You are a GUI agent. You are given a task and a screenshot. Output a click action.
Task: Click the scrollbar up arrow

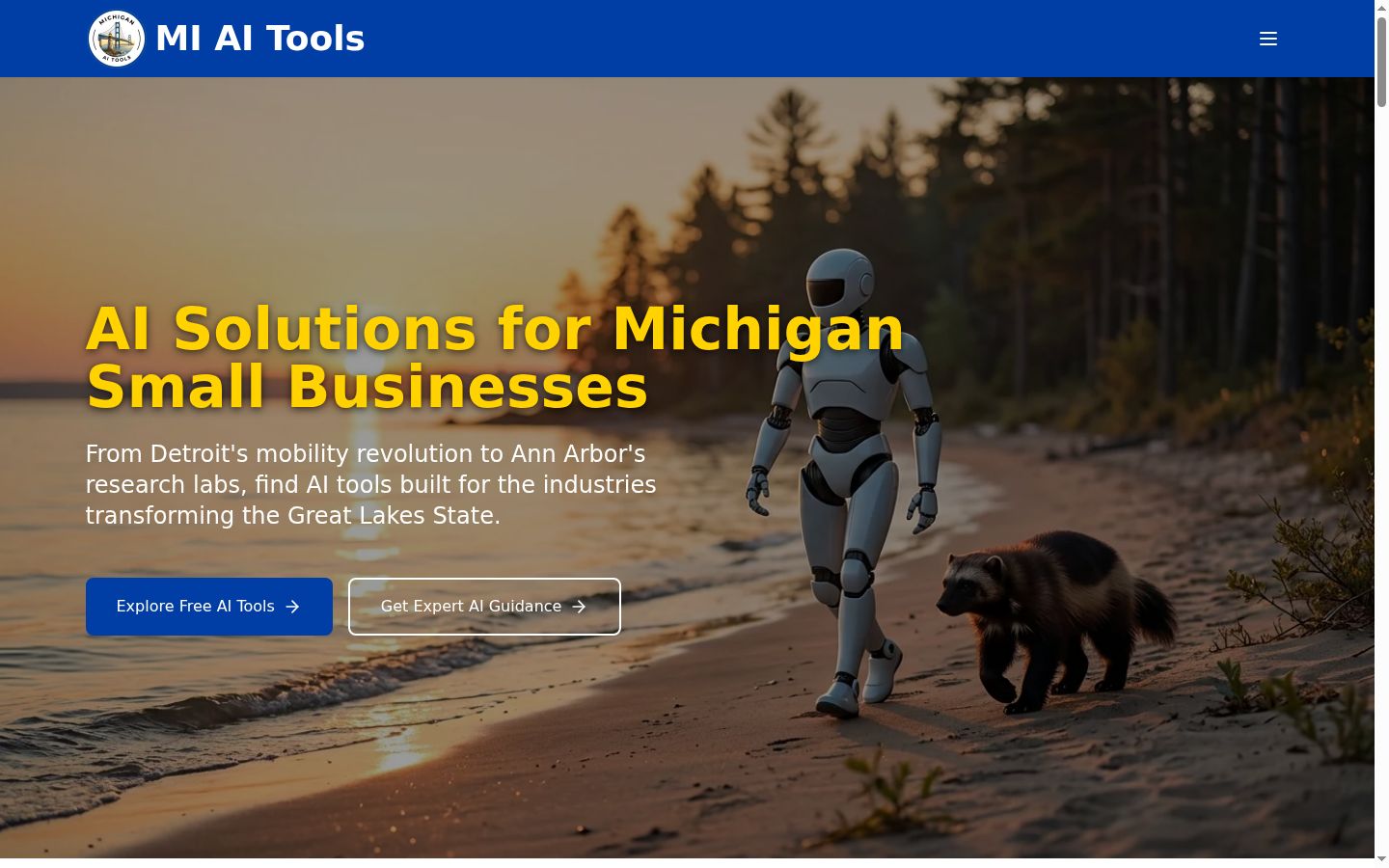tap(1381, 7)
